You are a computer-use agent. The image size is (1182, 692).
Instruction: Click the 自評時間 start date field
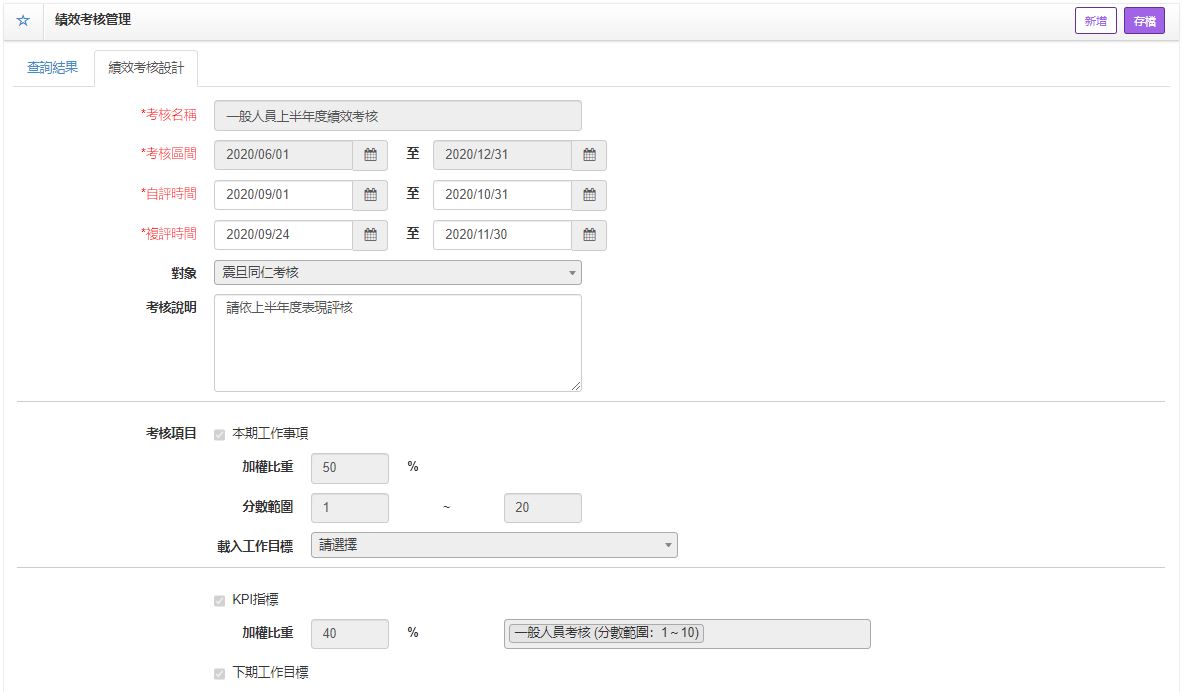pyautogui.click(x=283, y=195)
